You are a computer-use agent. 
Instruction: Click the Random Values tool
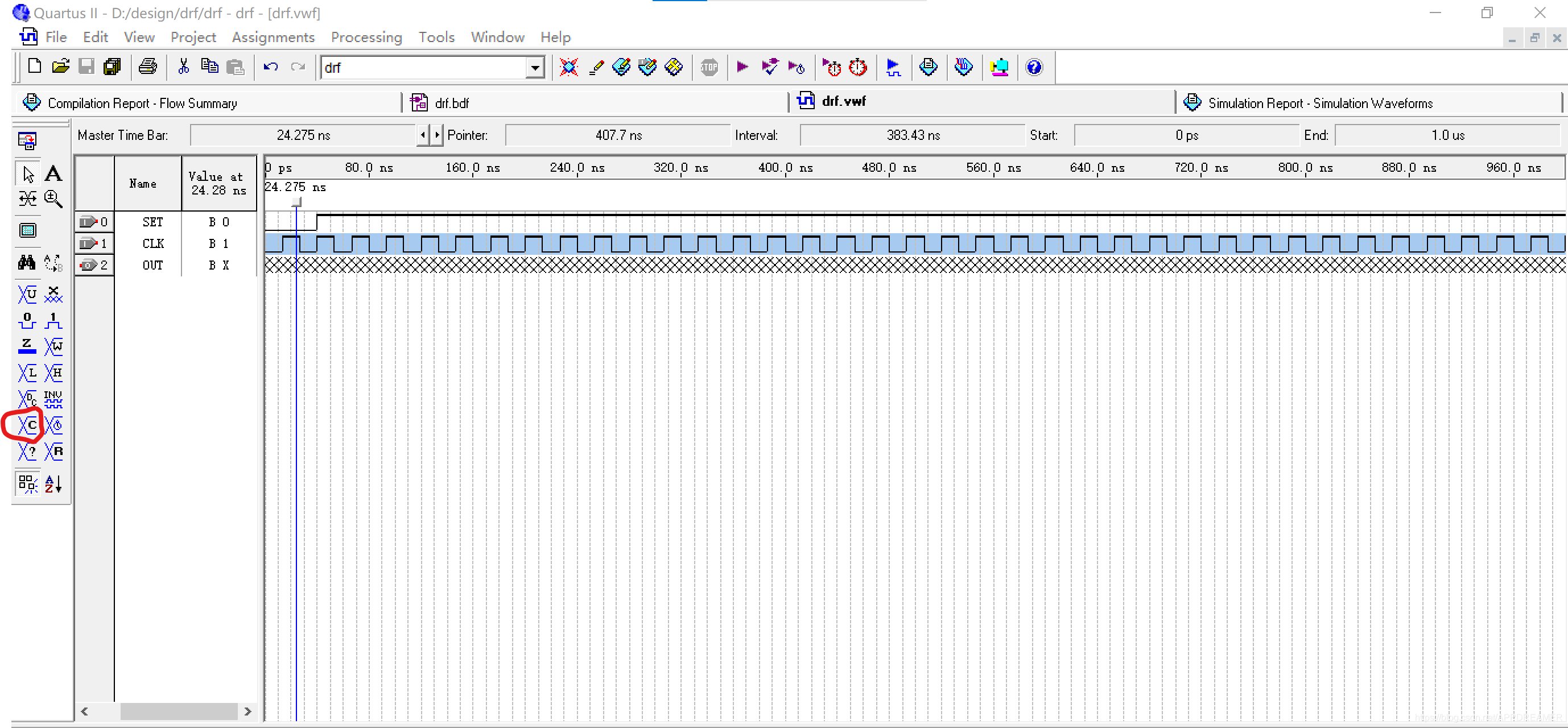pyautogui.click(x=53, y=452)
